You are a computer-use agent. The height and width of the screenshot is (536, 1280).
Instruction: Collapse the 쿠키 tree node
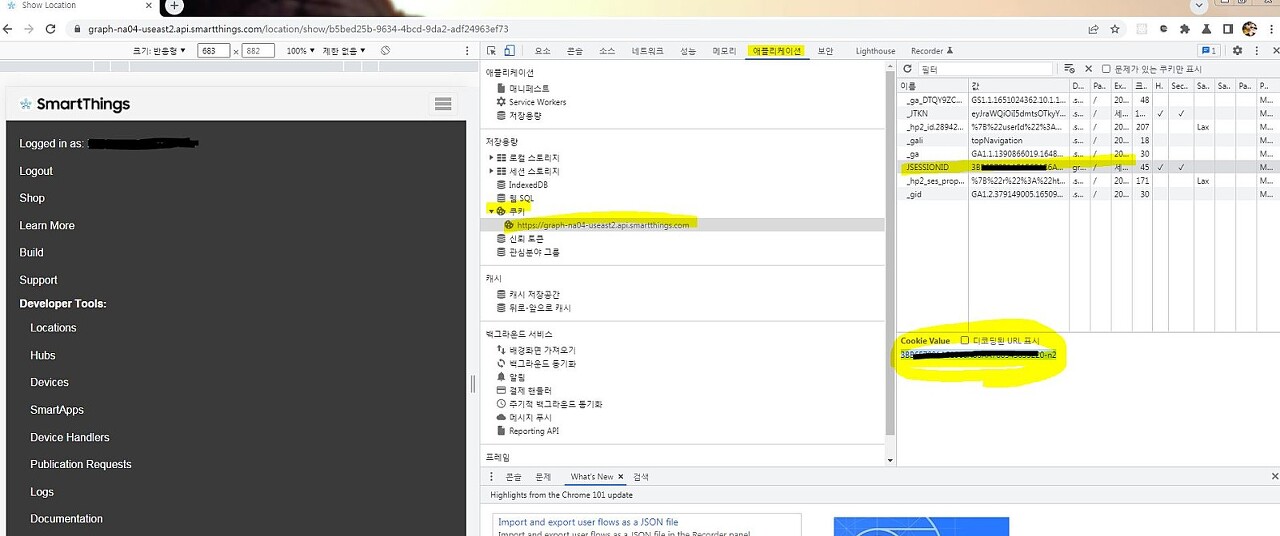click(x=490, y=212)
